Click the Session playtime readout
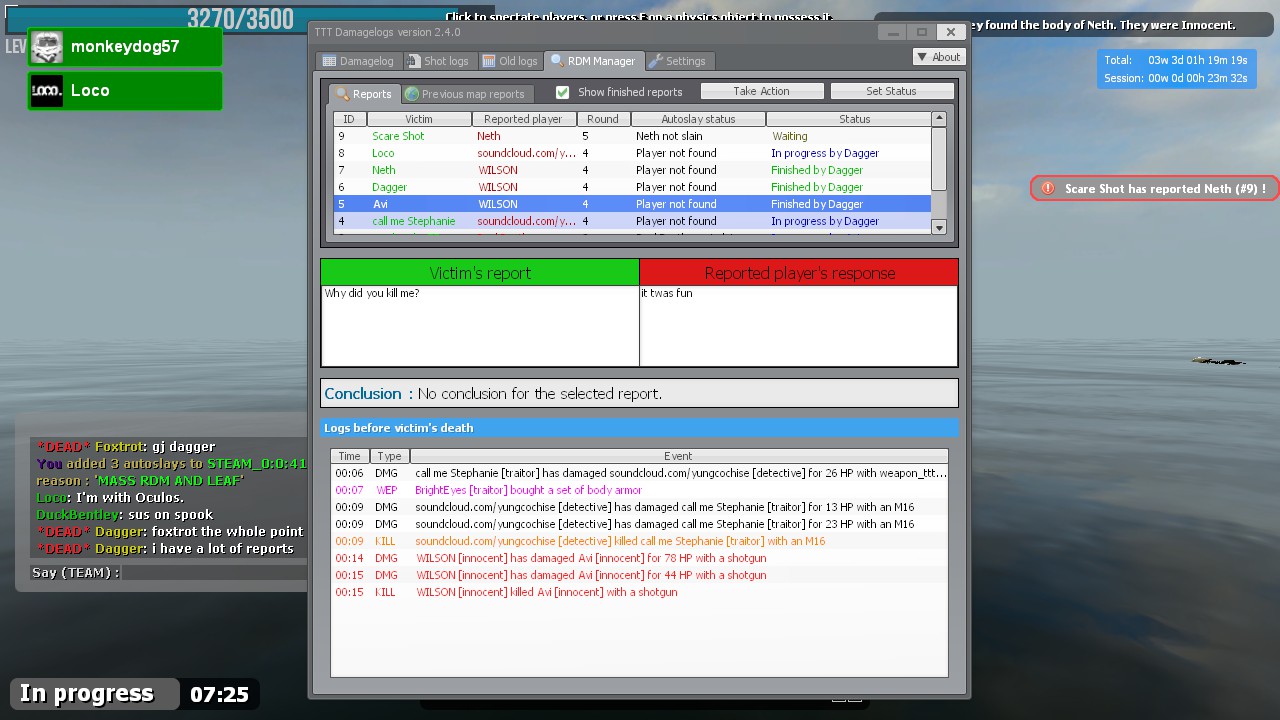The image size is (1280, 720). click(x=1176, y=79)
